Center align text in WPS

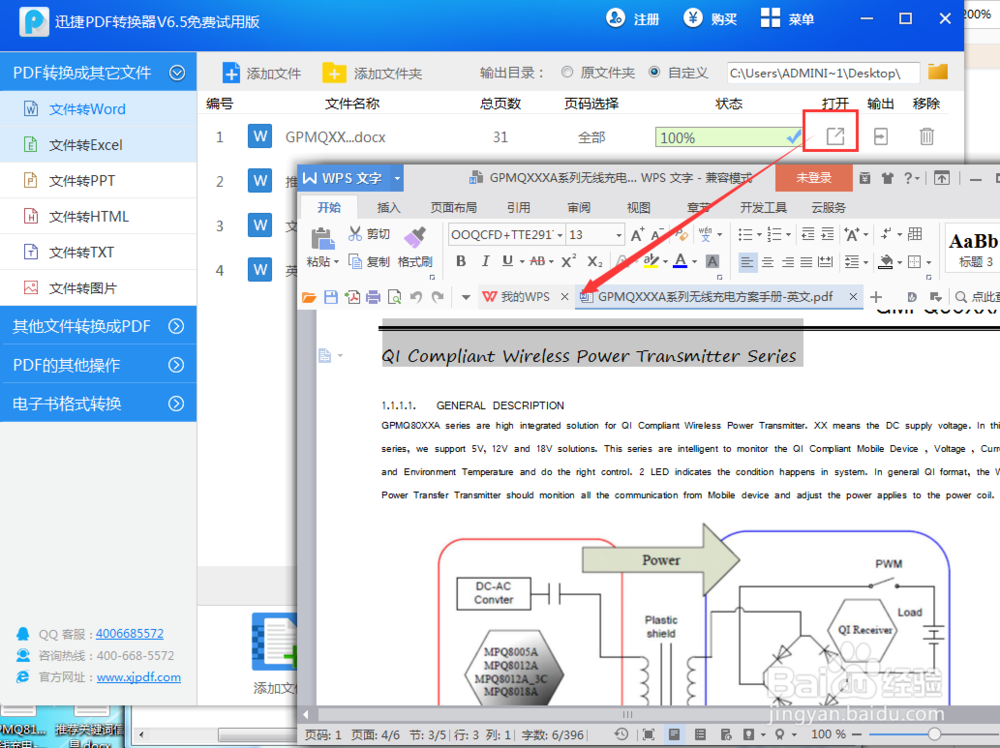(x=767, y=261)
